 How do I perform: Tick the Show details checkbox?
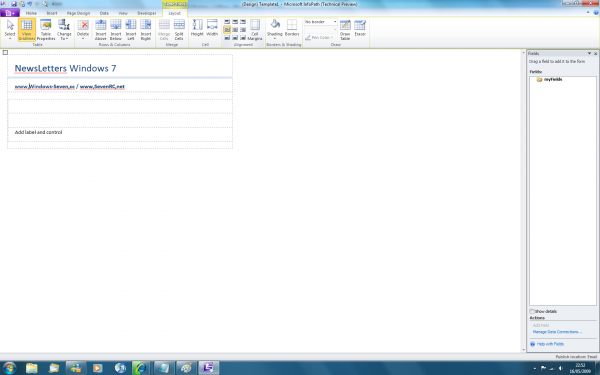point(532,311)
